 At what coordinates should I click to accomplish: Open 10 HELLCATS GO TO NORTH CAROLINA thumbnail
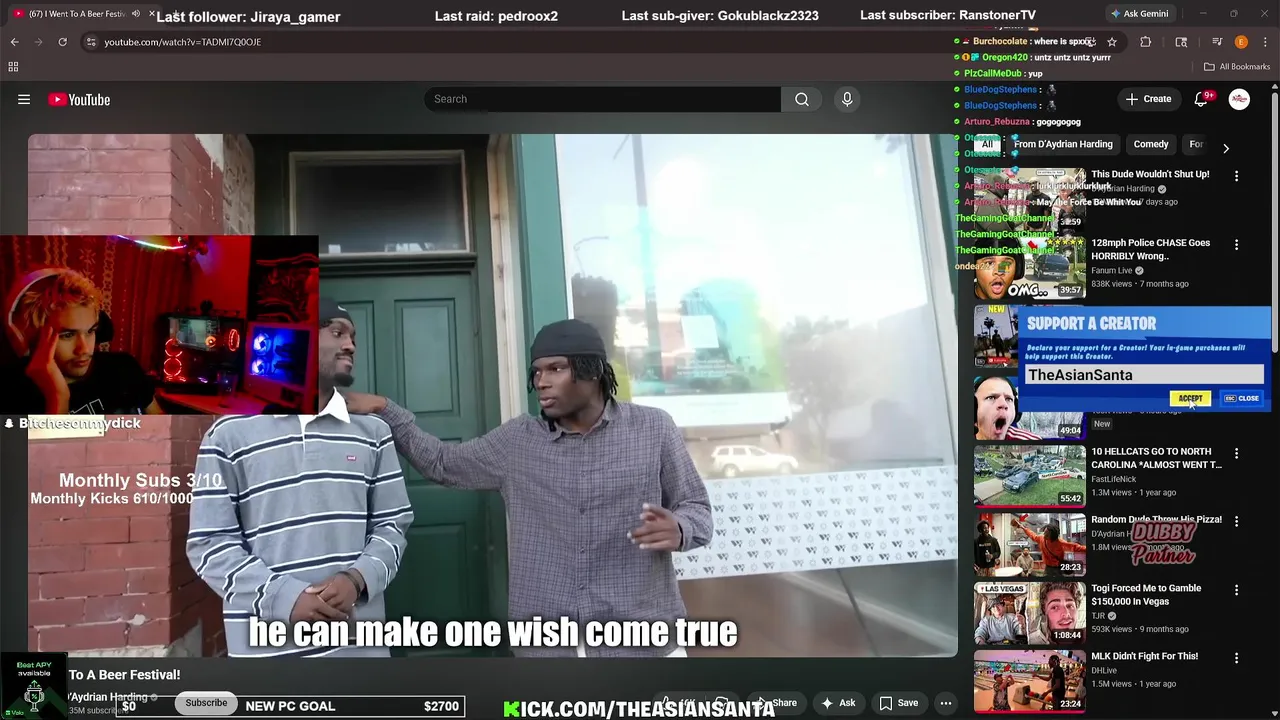click(x=1030, y=476)
